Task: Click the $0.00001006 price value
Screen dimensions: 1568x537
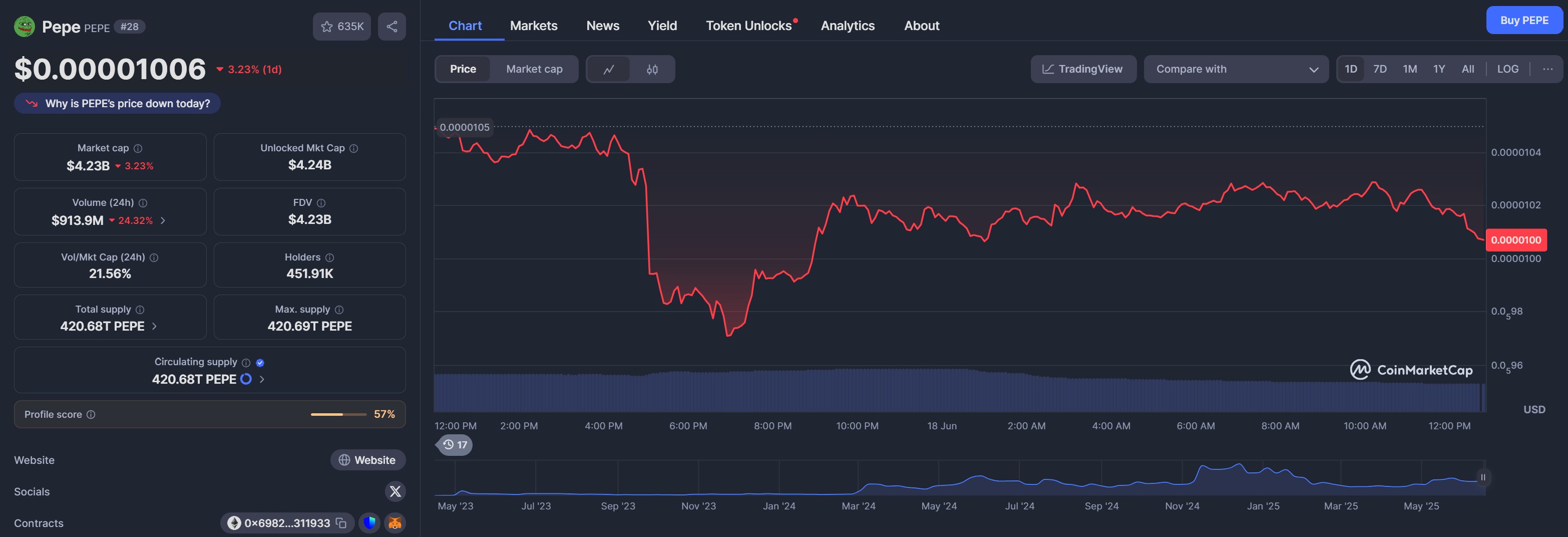Action: tap(110, 69)
